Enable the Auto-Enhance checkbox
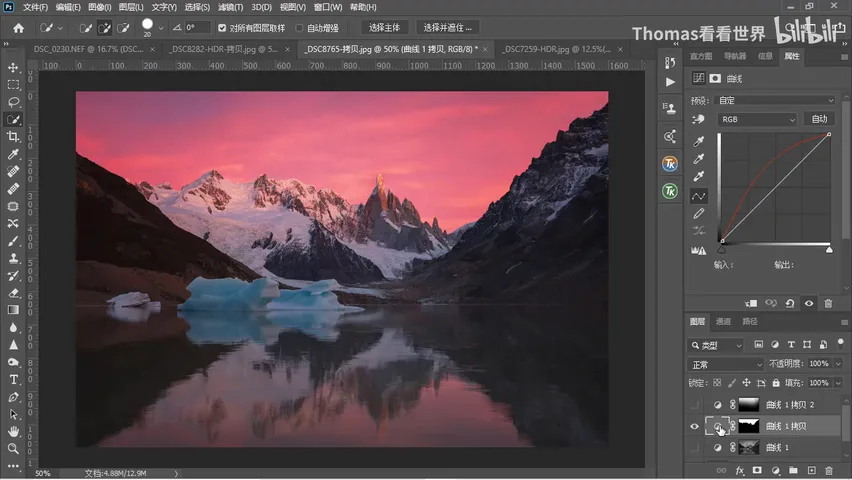This screenshot has height=480, width=852. pos(299,28)
